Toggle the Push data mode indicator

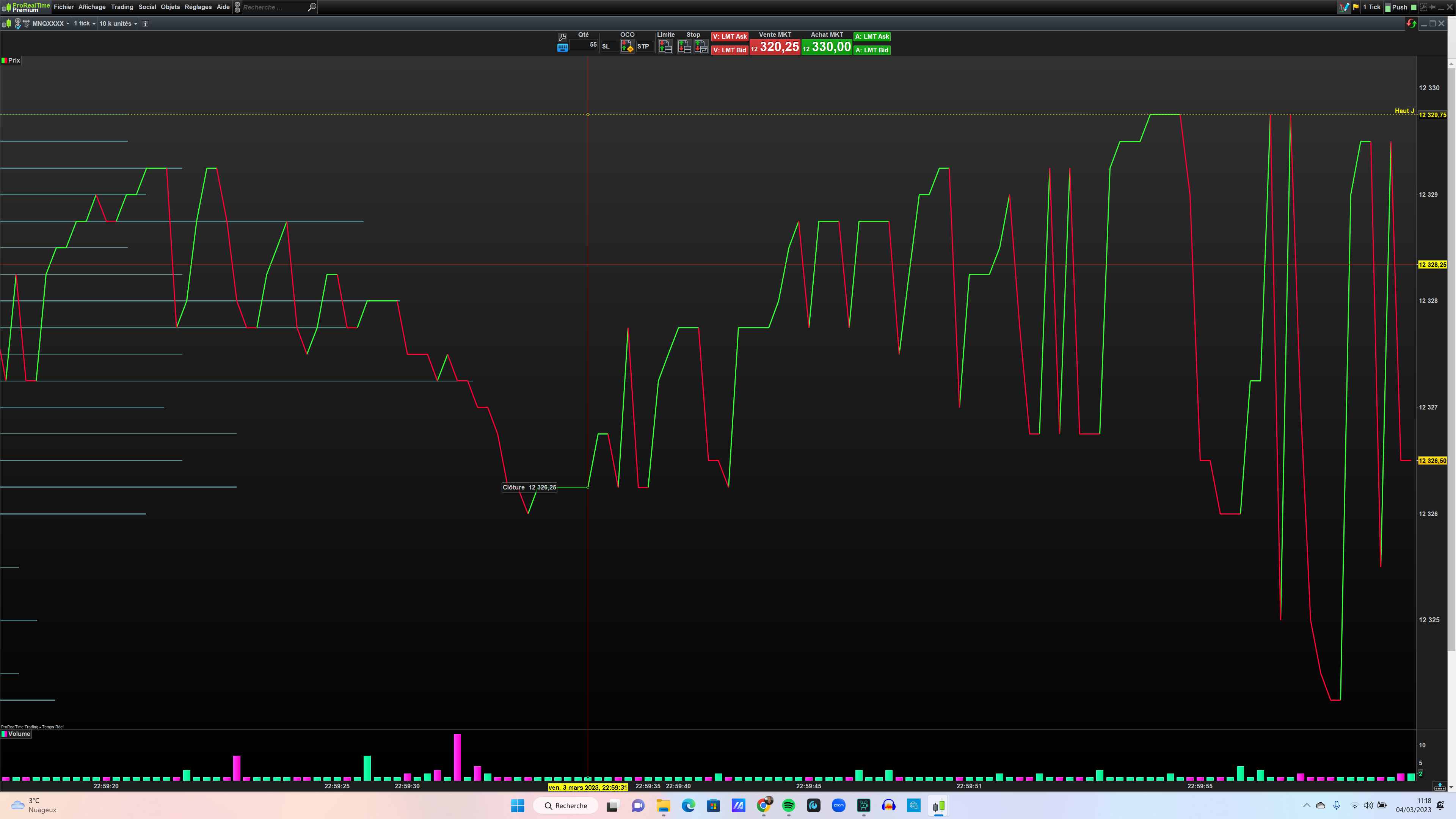(x=1396, y=7)
